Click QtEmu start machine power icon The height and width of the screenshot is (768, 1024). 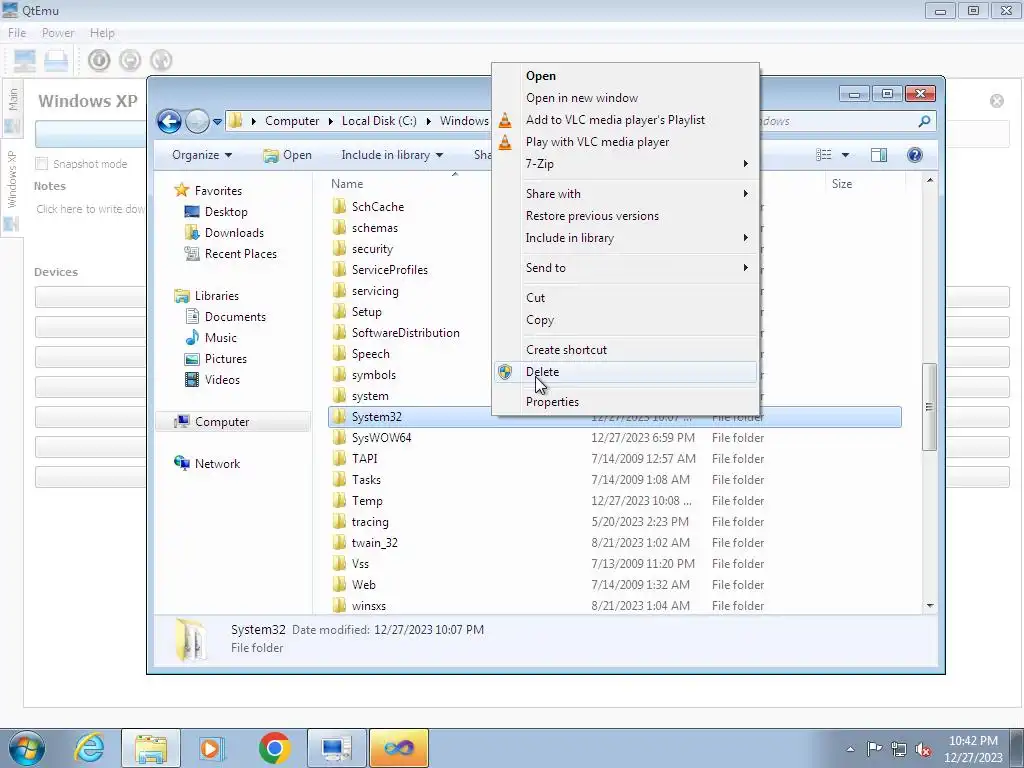point(99,60)
